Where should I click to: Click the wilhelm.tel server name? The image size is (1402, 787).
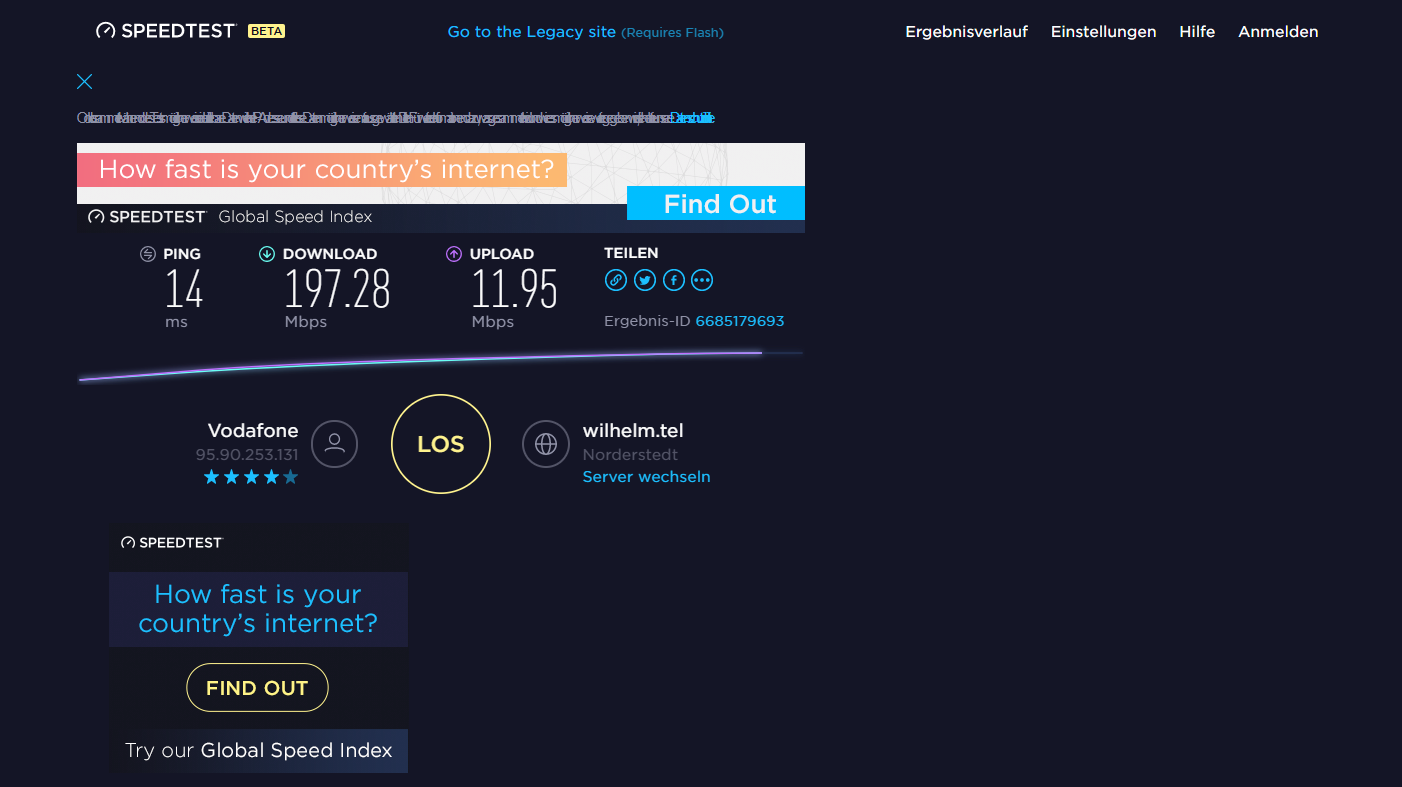click(633, 431)
